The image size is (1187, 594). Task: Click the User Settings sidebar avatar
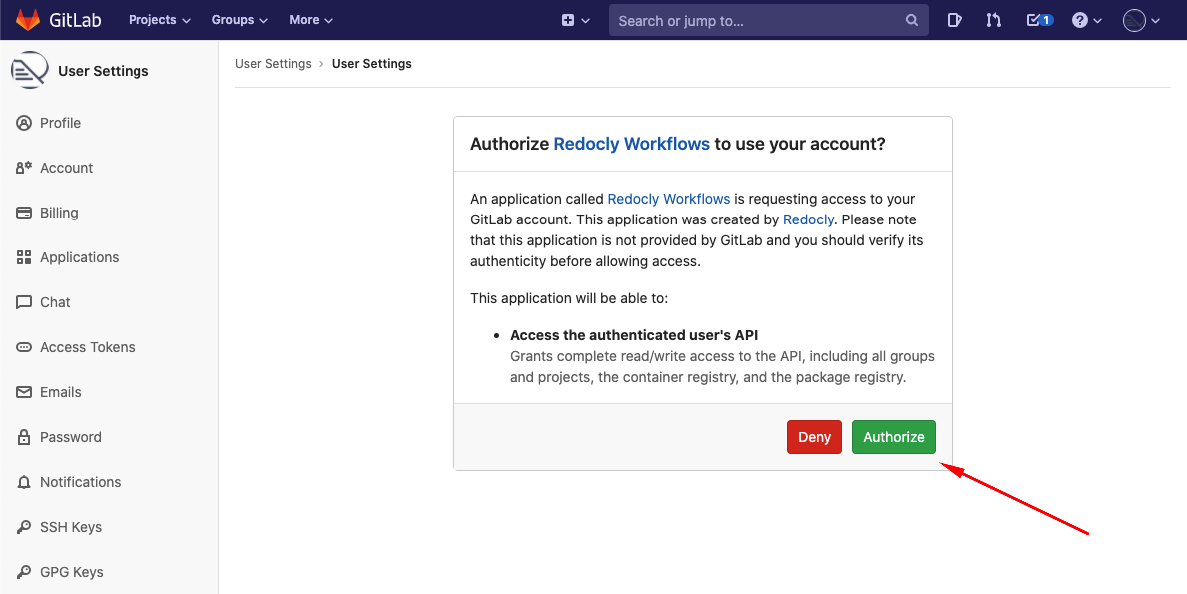coord(30,70)
